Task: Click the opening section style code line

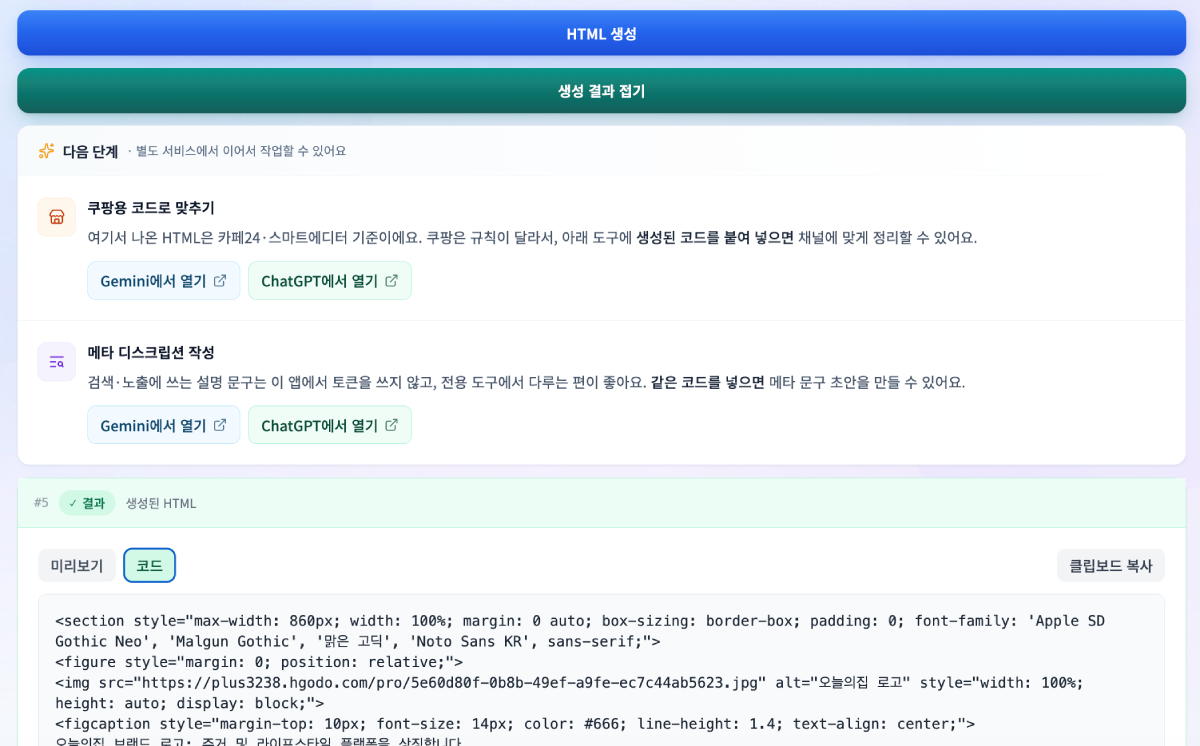Action: point(580,631)
